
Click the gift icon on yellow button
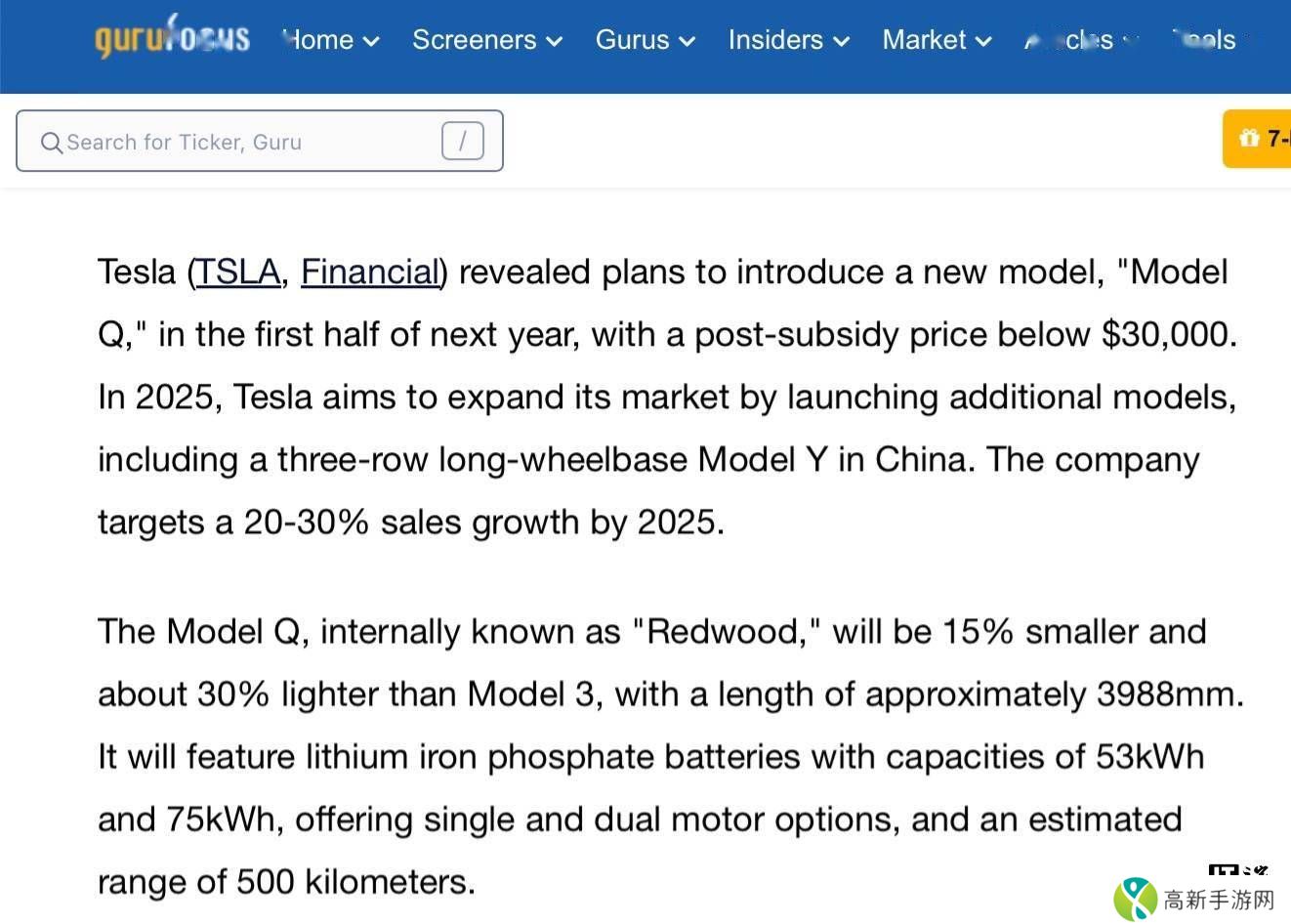tap(1249, 139)
